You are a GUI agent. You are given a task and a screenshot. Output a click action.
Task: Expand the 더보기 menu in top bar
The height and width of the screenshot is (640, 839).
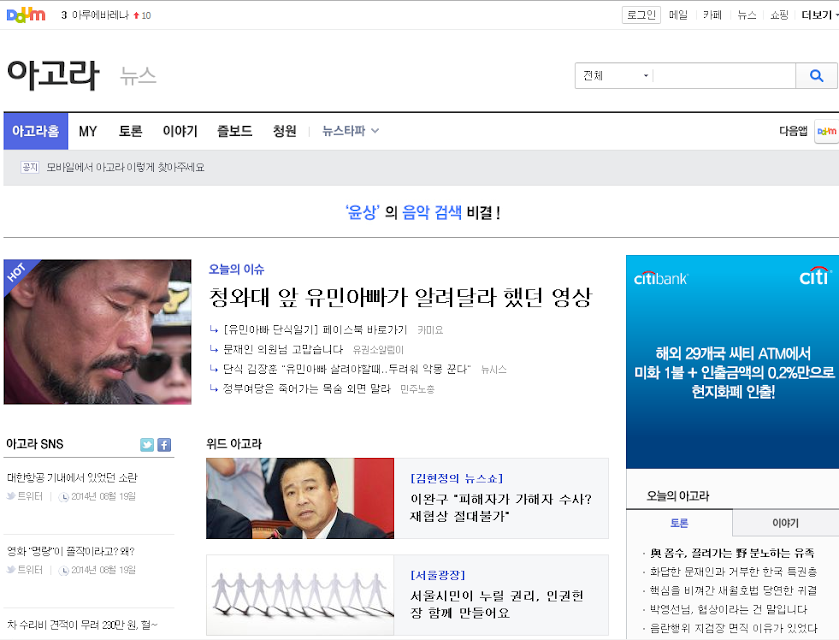819,15
